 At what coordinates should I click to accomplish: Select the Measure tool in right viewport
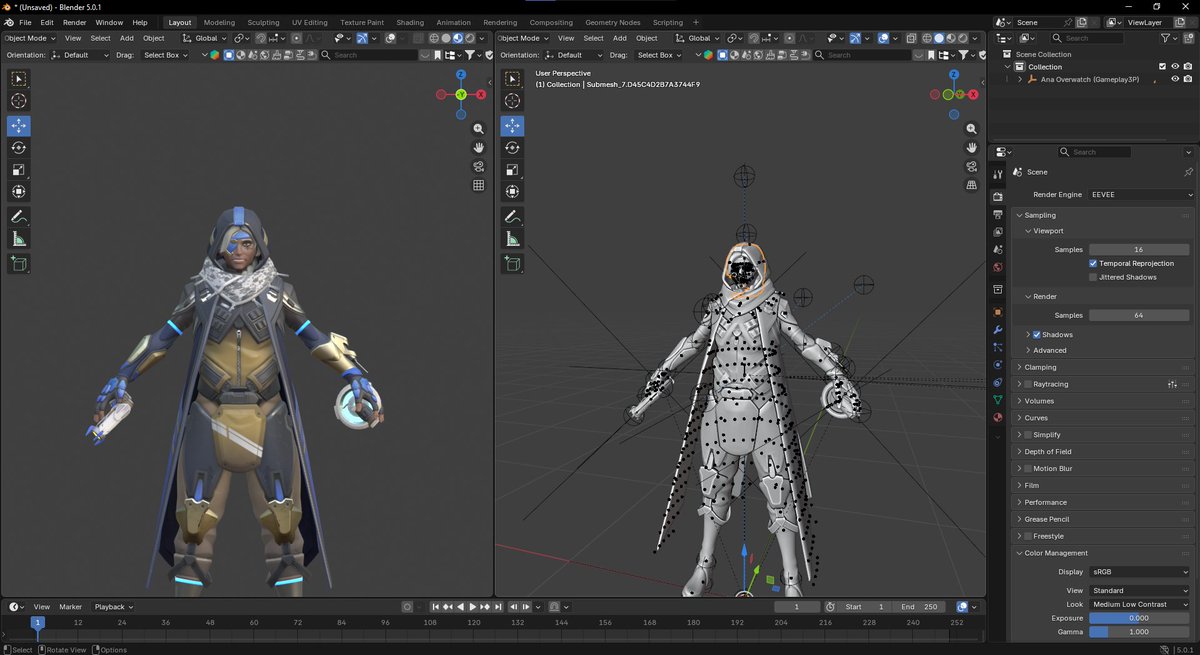(512, 239)
